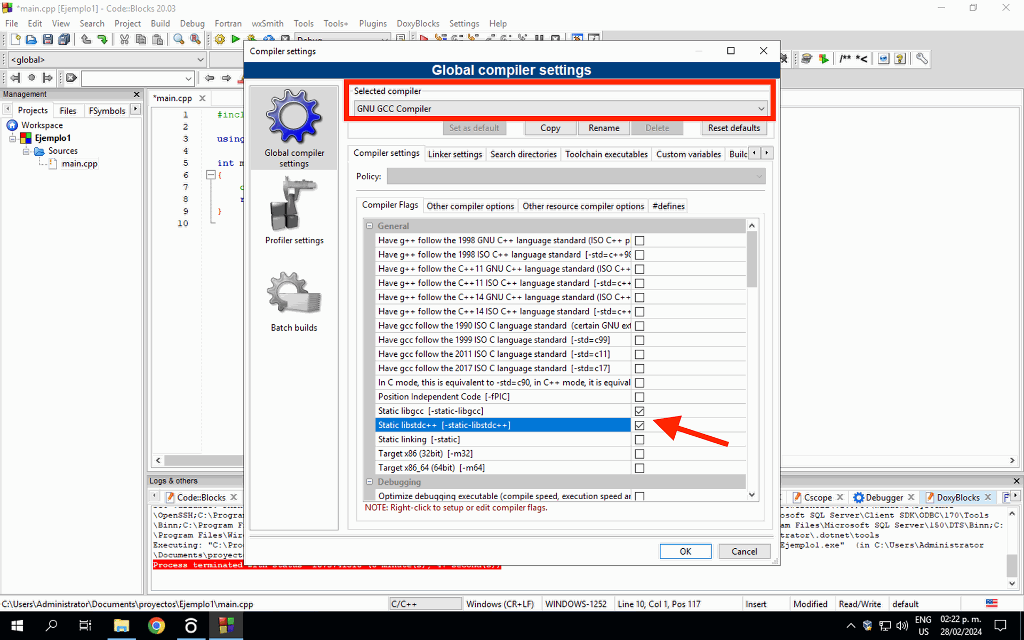This screenshot has width=1024, height=640.
Task: Click the green Run arrow icon
Action: click(236, 39)
